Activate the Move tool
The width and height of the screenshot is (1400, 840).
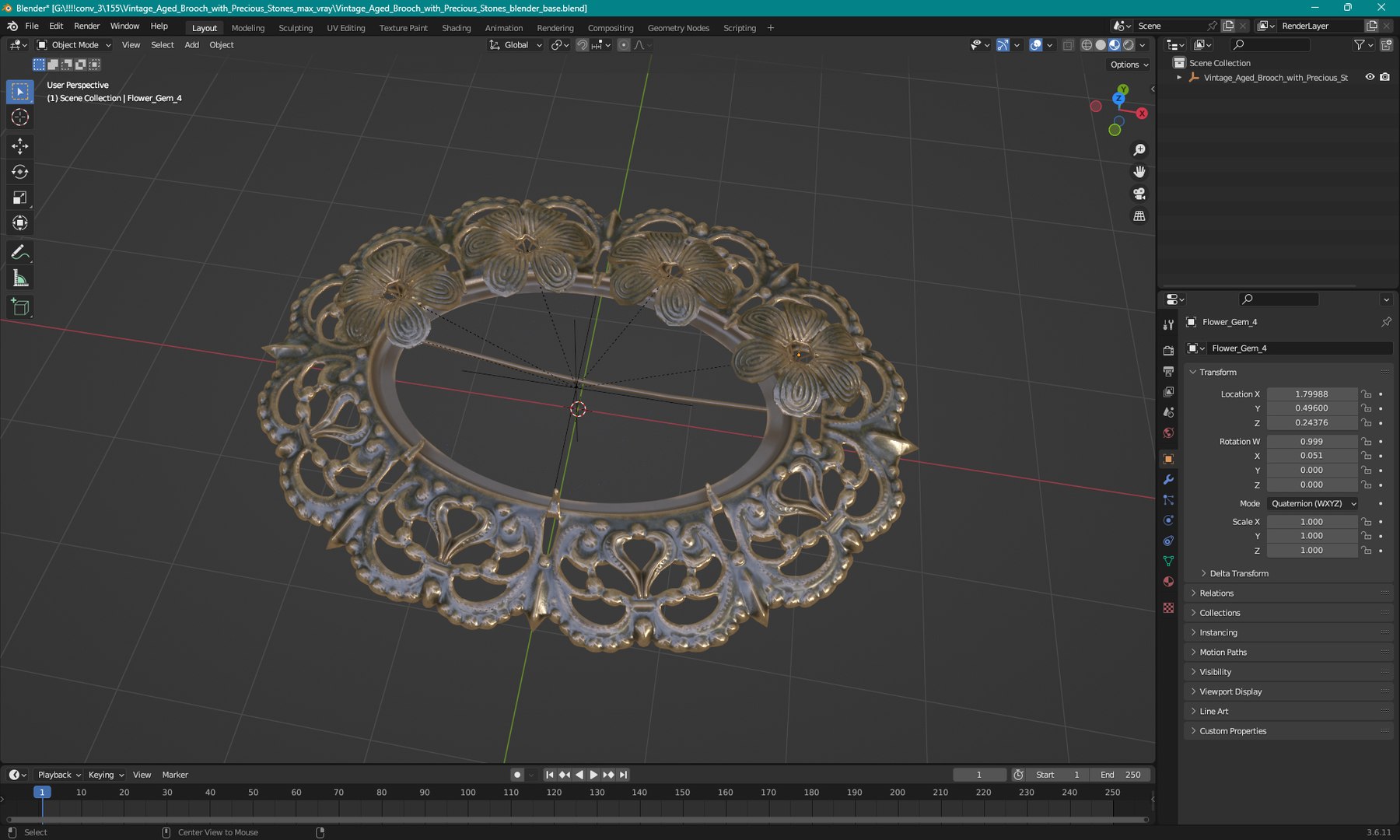20,146
